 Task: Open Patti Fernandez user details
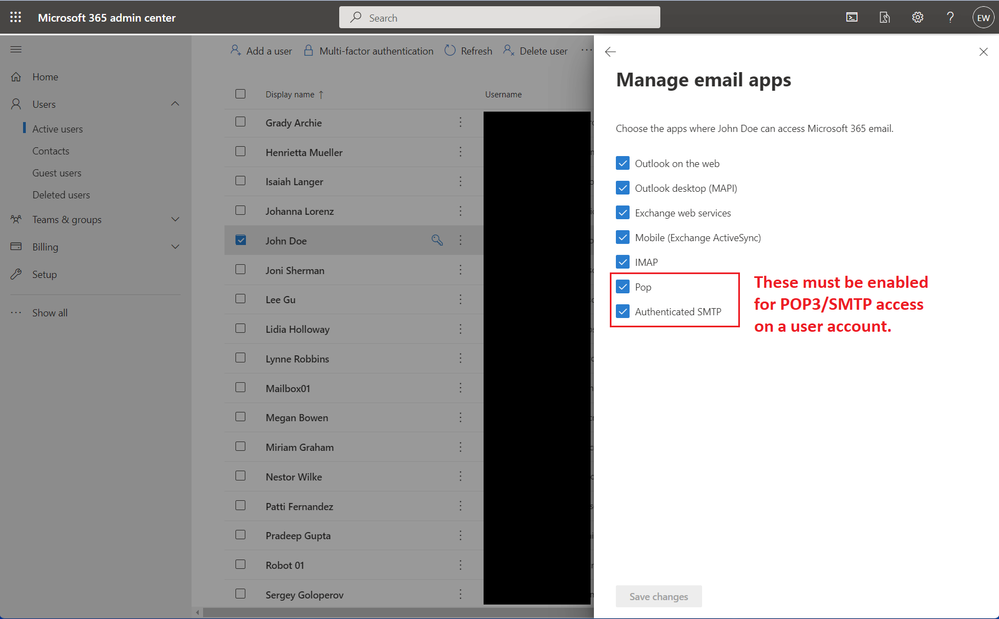299,506
